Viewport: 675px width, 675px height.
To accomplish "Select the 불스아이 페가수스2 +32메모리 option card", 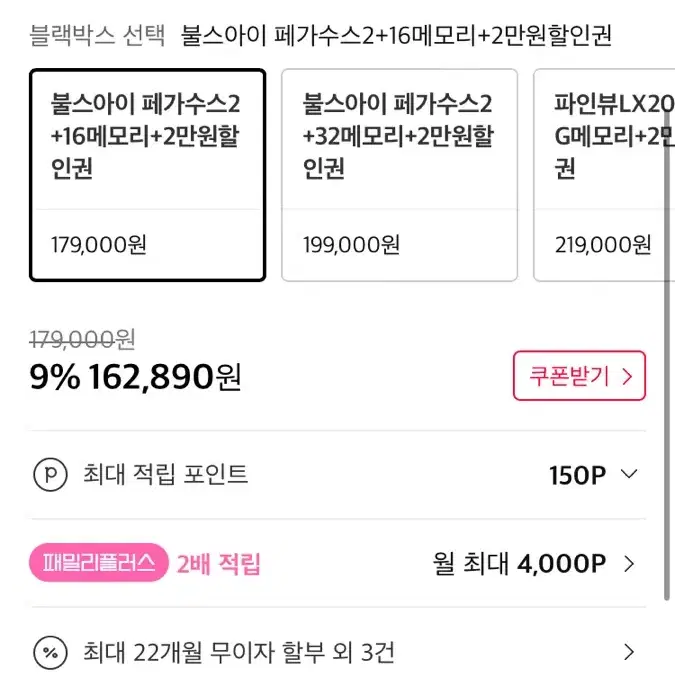I will click(x=399, y=175).
